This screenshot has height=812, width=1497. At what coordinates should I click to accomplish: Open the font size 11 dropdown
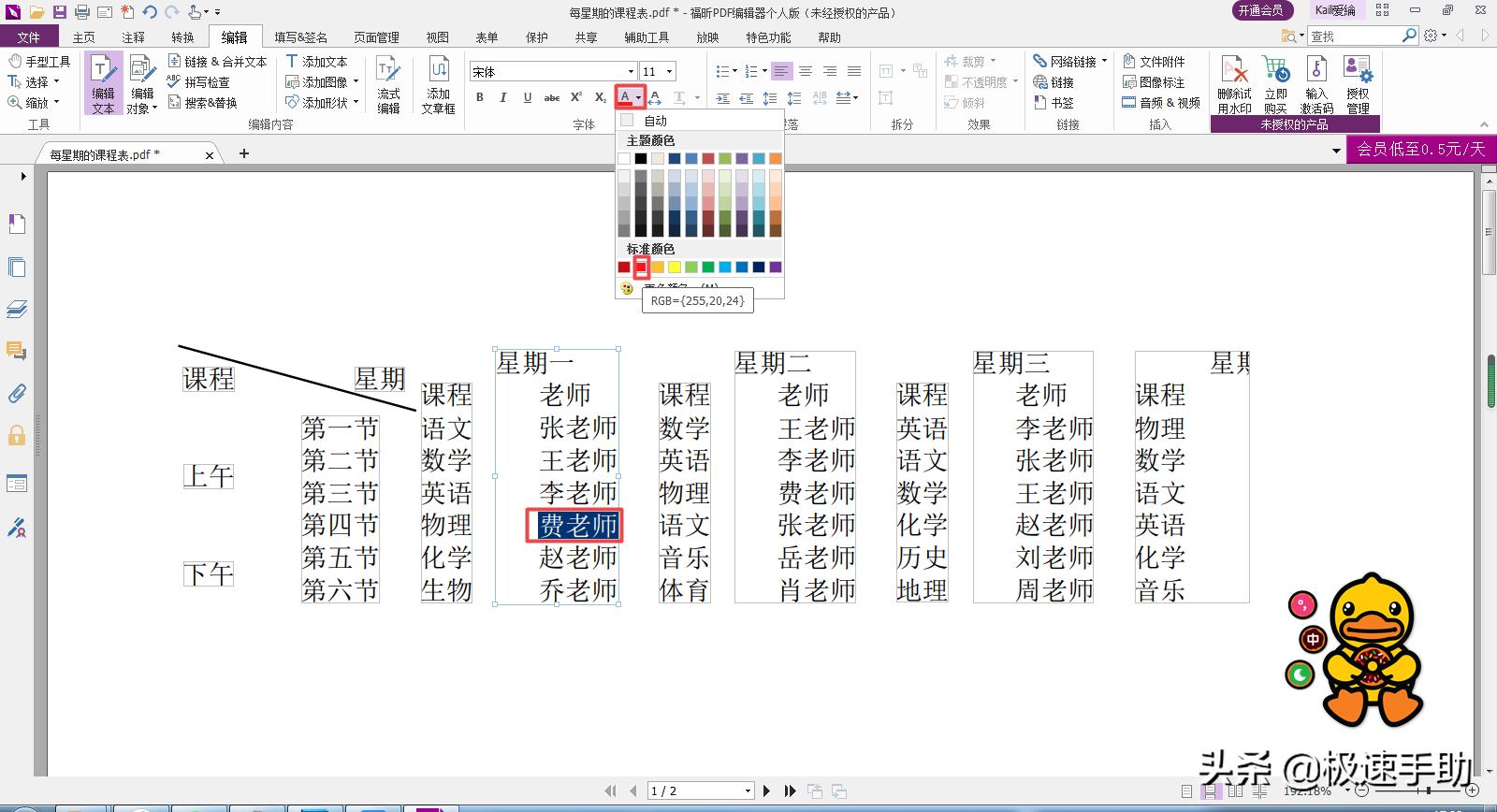pyautogui.click(x=669, y=72)
